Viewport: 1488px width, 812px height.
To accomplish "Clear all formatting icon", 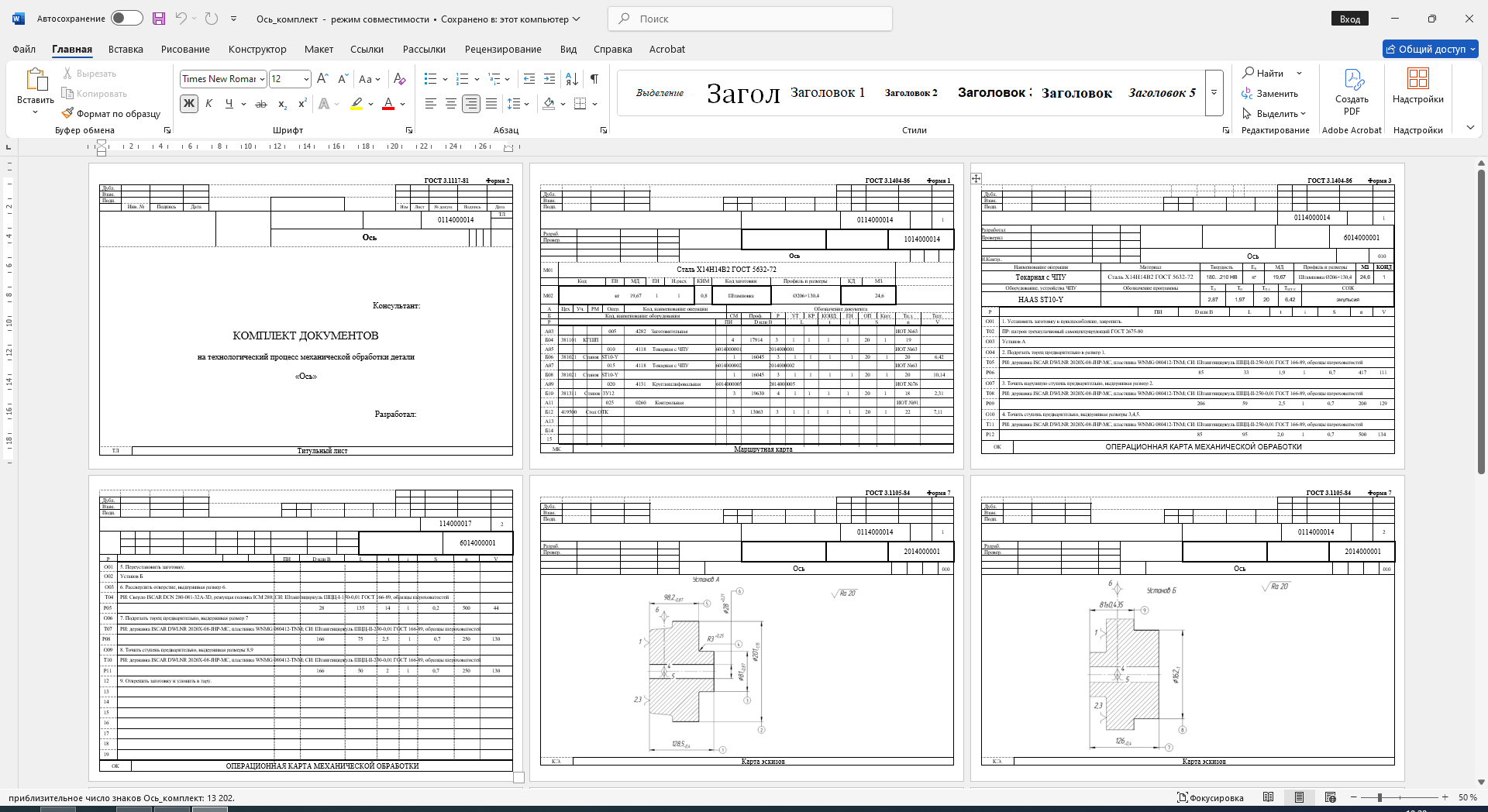I will (x=399, y=79).
